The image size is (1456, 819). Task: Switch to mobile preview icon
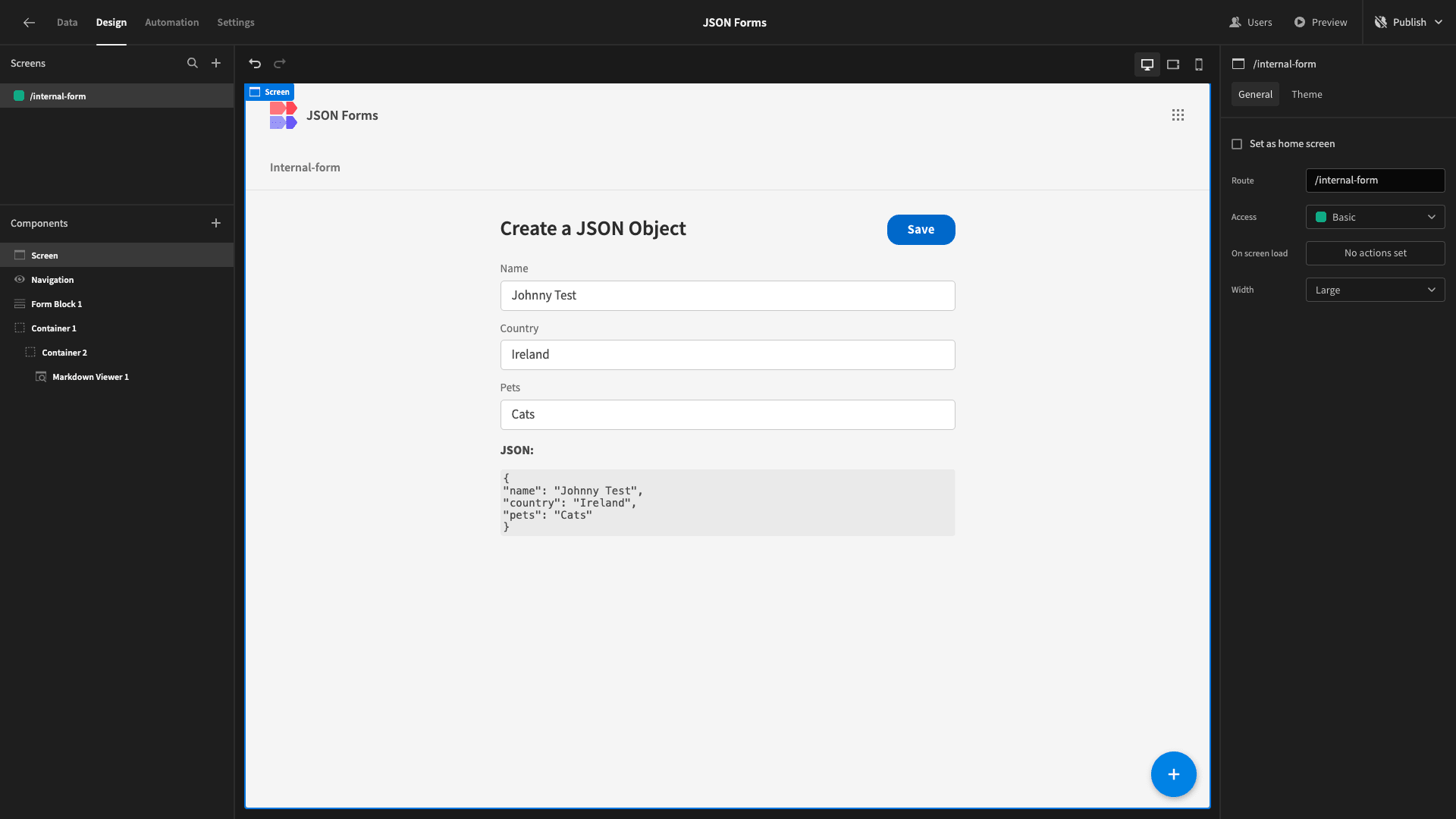(x=1199, y=64)
